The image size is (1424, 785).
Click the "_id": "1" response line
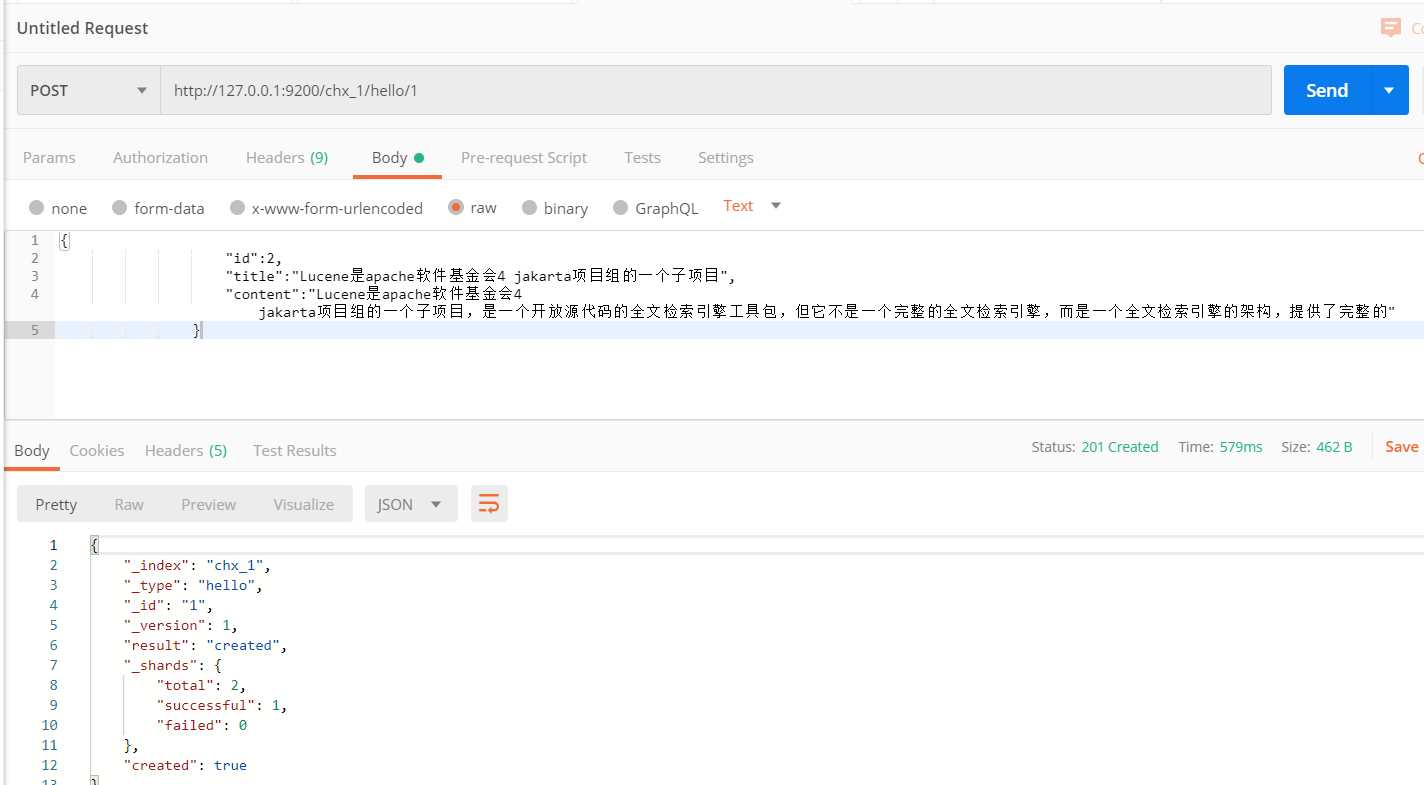(168, 605)
